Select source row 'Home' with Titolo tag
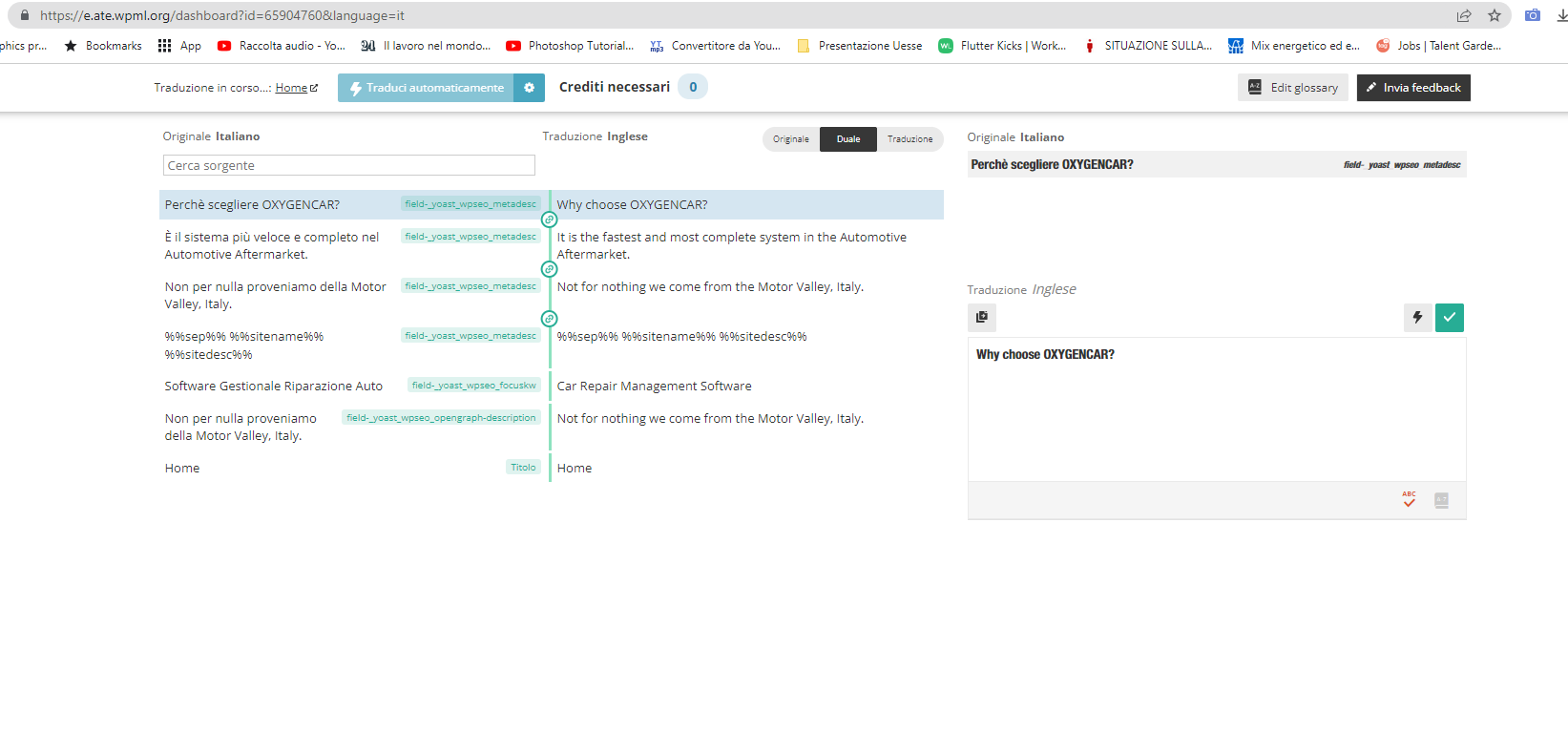Image resolution: width=1568 pixels, height=732 pixels. (x=182, y=469)
